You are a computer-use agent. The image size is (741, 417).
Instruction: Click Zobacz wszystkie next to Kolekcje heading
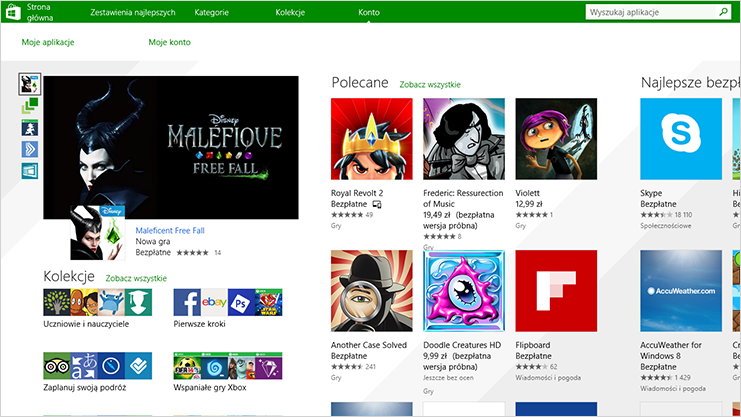point(136,278)
